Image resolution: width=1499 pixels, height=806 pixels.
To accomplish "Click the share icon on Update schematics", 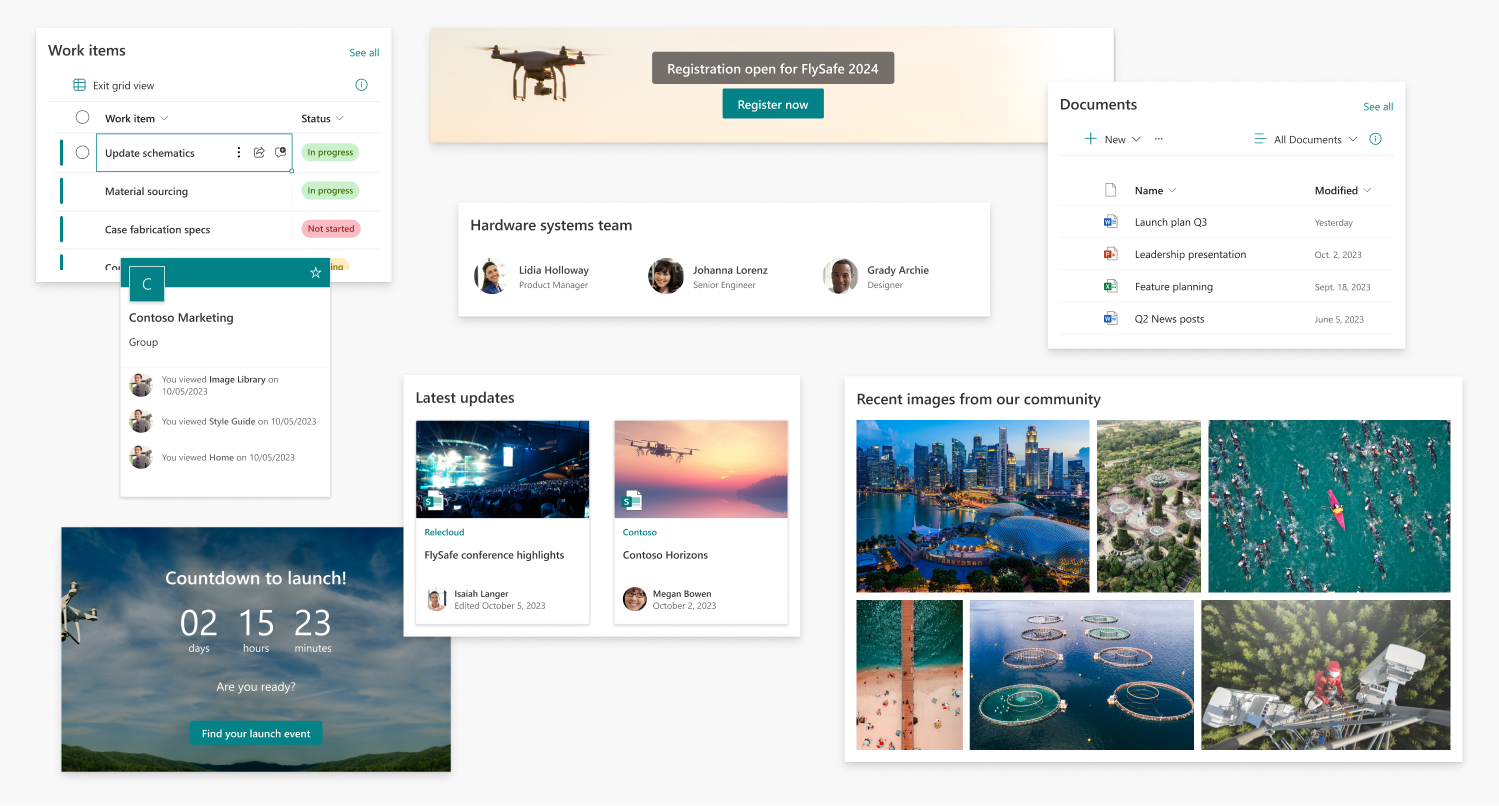I will pyautogui.click(x=259, y=152).
